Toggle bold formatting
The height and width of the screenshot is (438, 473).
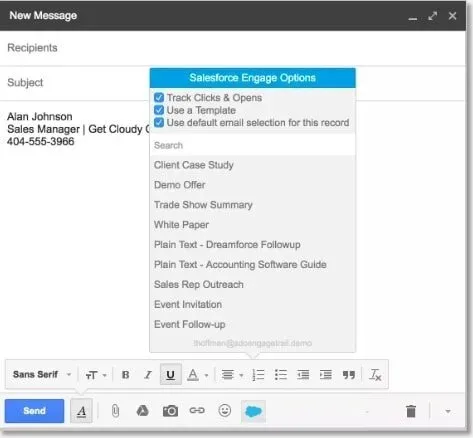coord(126,375)
